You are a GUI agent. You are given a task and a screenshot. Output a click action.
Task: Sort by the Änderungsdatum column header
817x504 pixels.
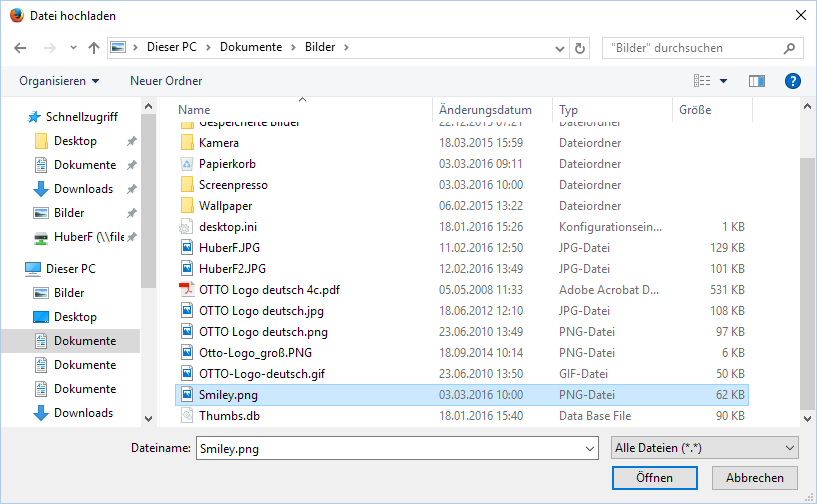[485, 110]
